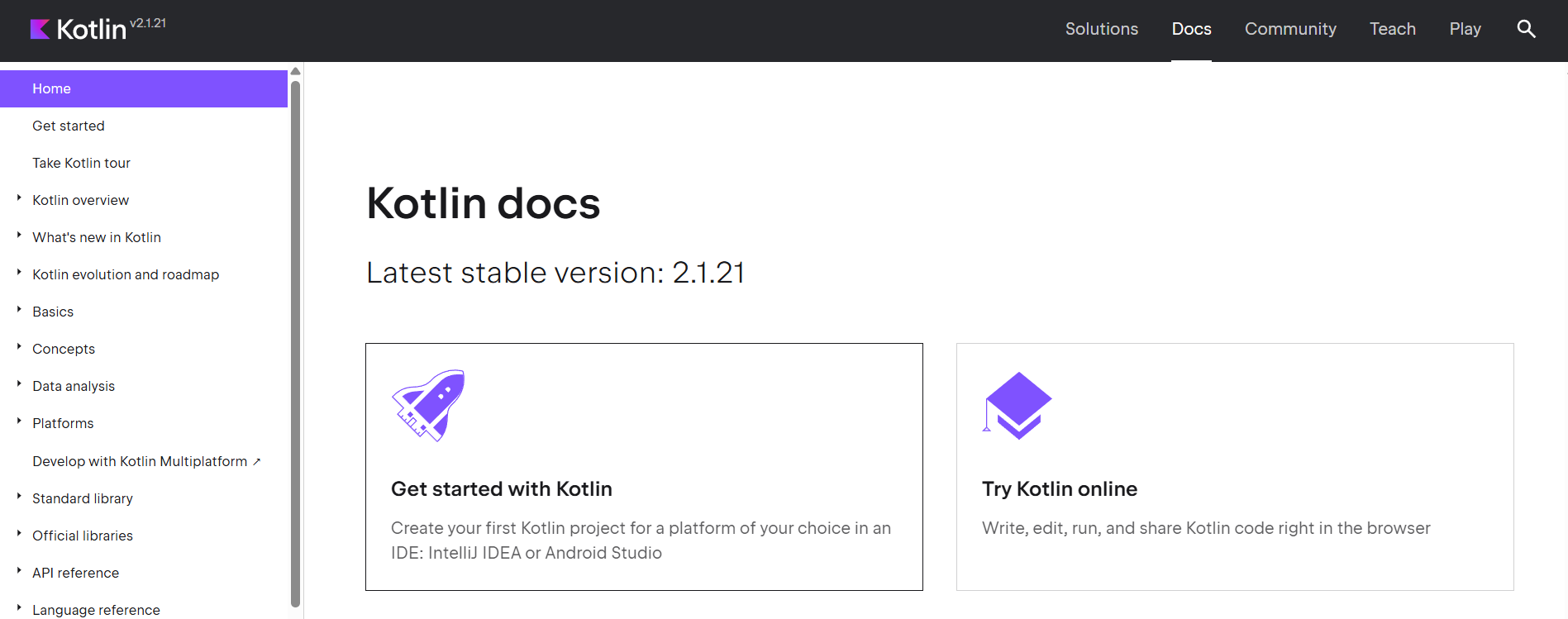
Task: Expand the Official libraries section arrow
Action: point(19,533)
